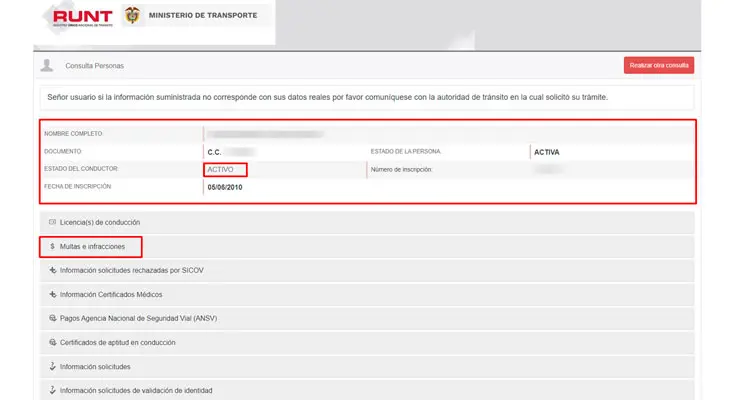Expand Certificados de aptitud en conducción
Image resolution: width=750 pixels, height=400 pixels.
pyautogui.click(x=367, y=343)
